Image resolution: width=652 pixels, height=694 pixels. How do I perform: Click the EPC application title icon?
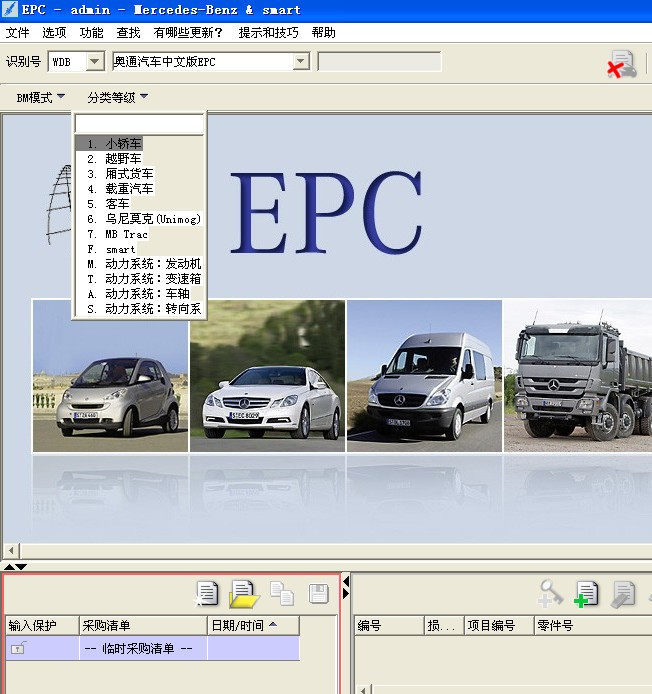pyautogui.click(x=9, y=9)
